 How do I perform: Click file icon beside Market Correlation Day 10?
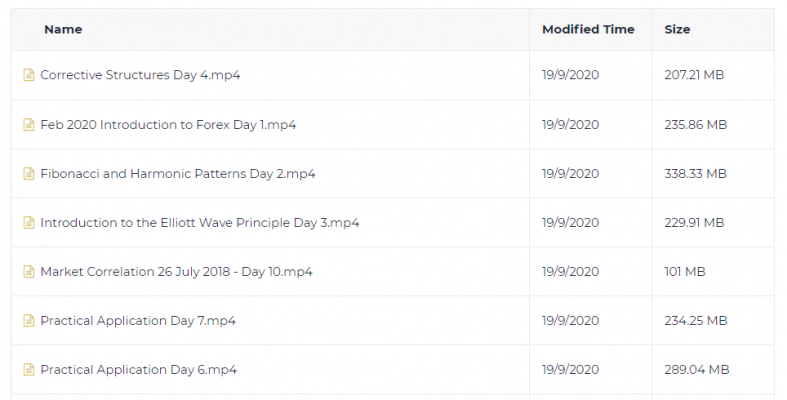tap(29, 272)
